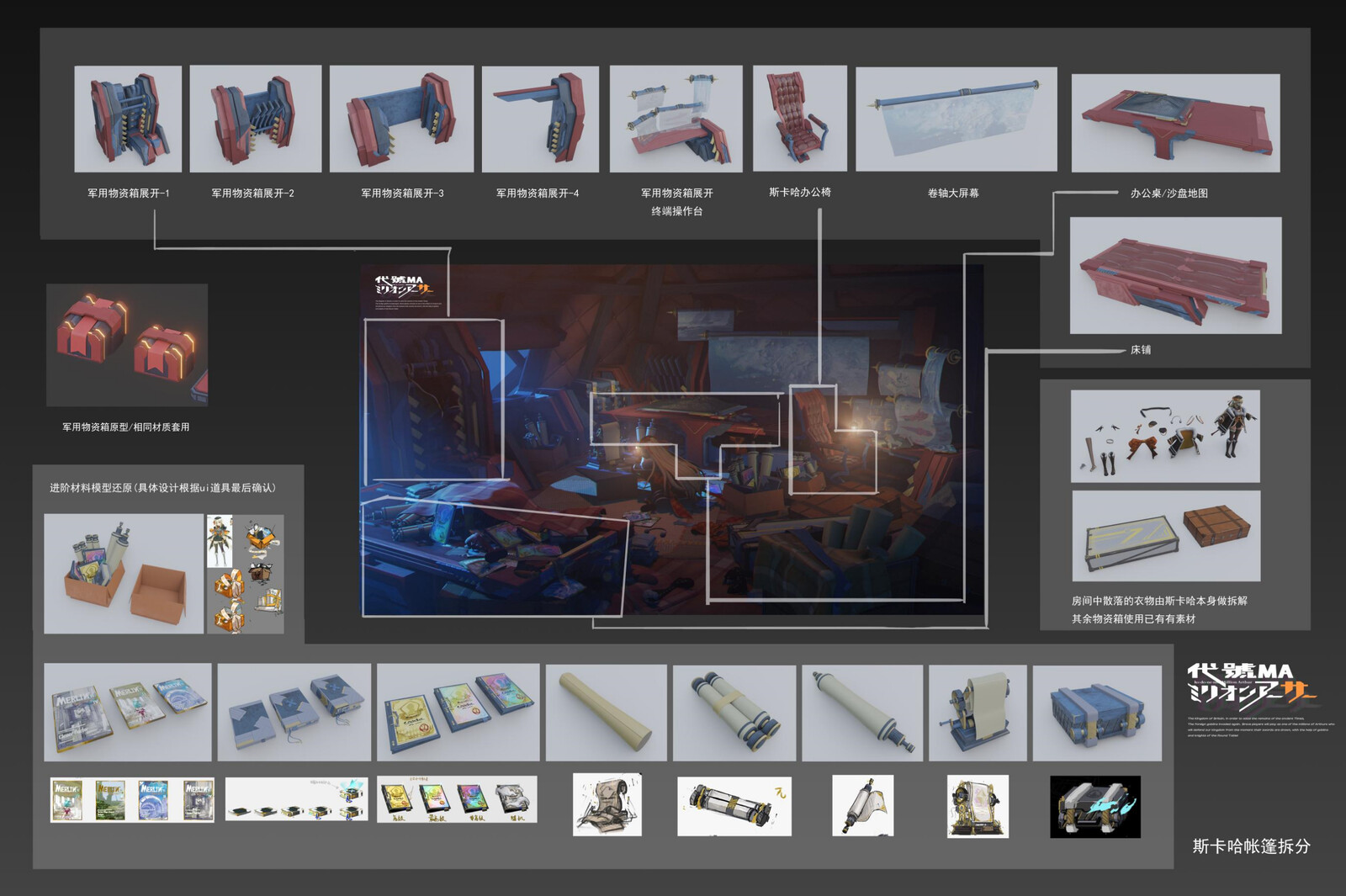Select the single scroll with blue handles render

[862, 713]
